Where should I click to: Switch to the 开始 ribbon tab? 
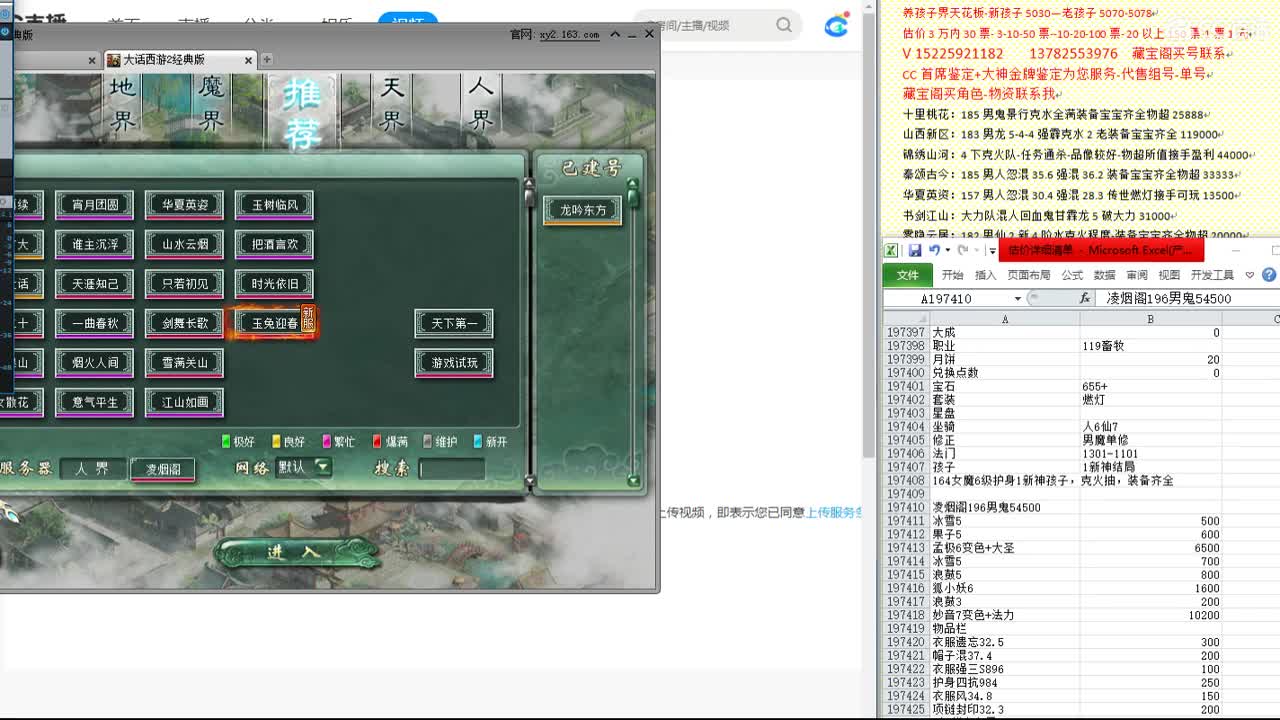click(952, 275)
